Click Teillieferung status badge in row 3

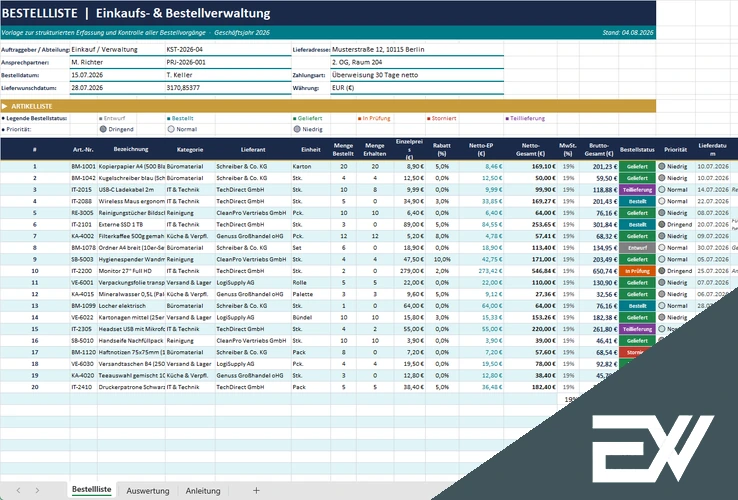[637, 190]
